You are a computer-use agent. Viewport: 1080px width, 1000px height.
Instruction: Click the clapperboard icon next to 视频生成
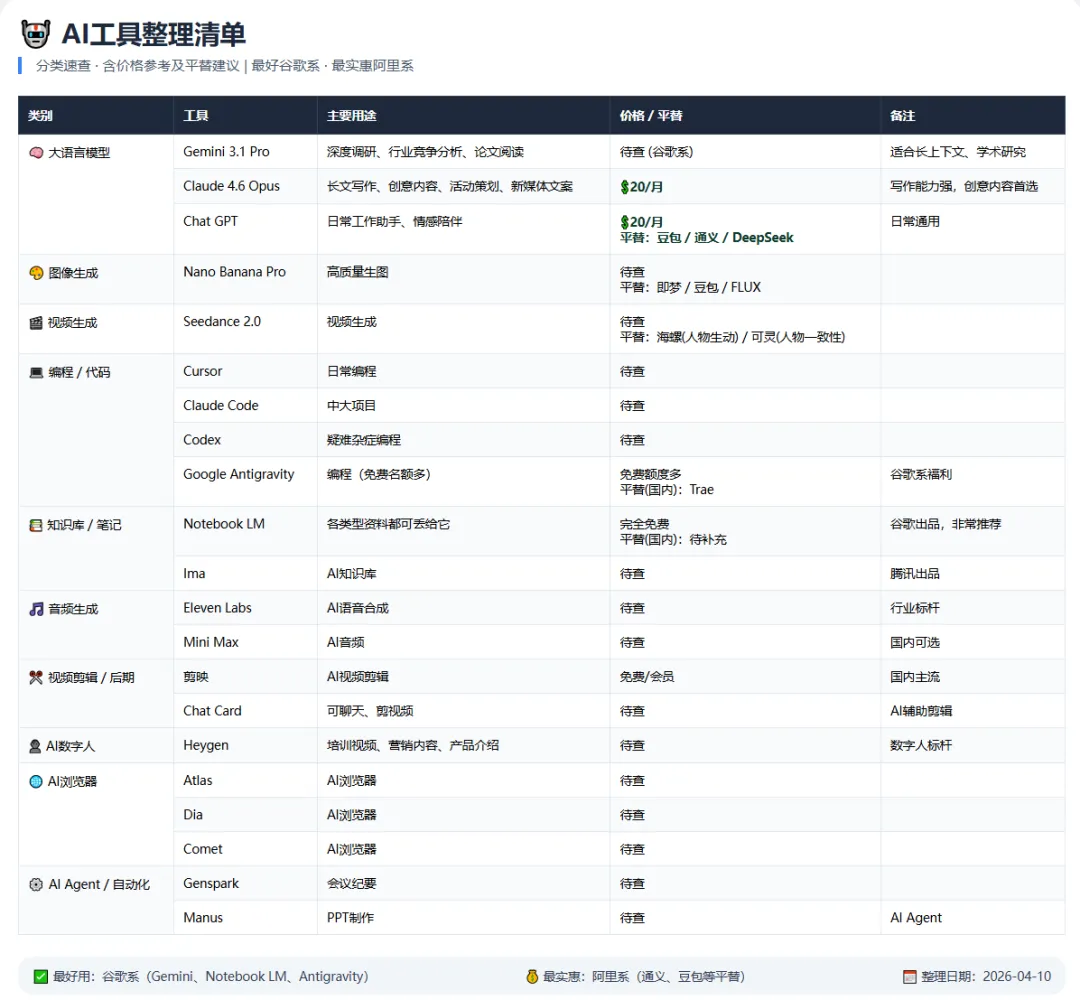36,322
